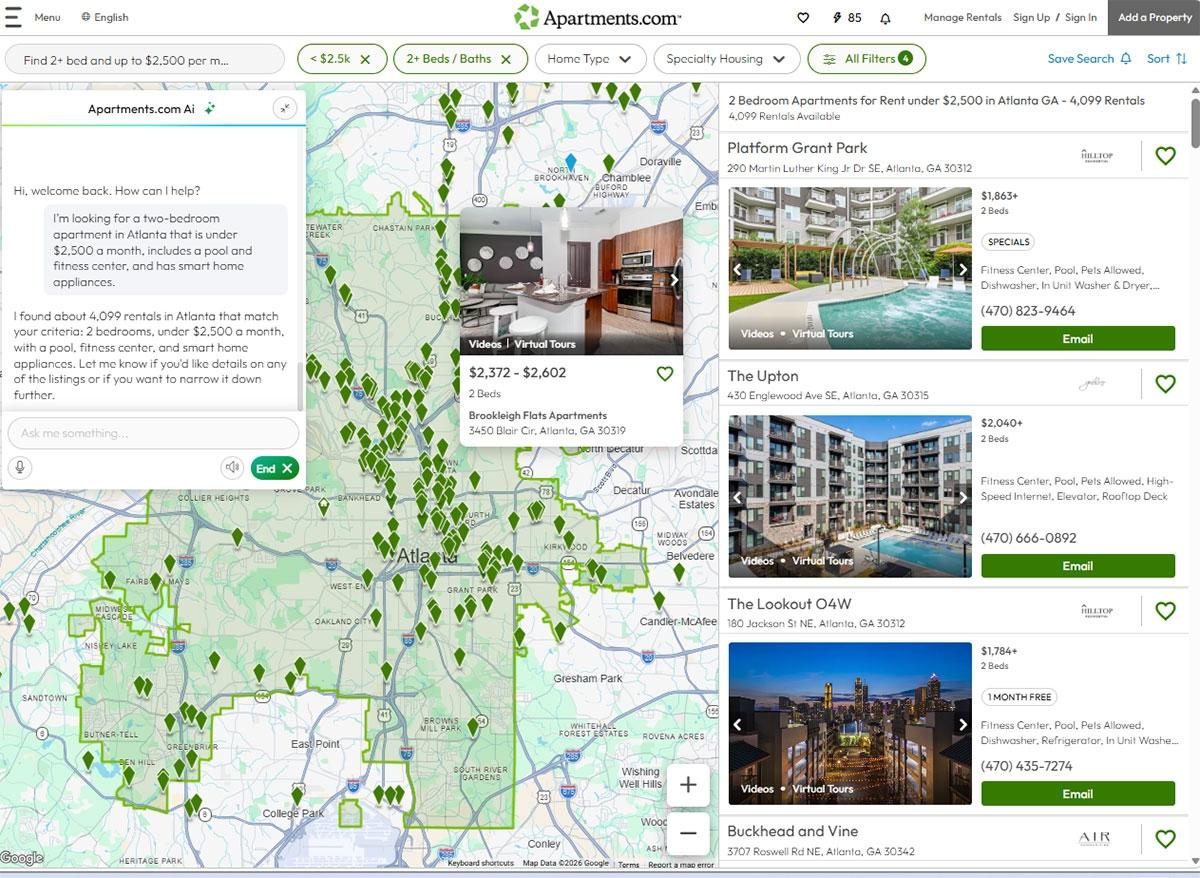Click the blue map pin near Brookhaven
The width and height of the screenshot is (1200, 878).
[570, 161]
